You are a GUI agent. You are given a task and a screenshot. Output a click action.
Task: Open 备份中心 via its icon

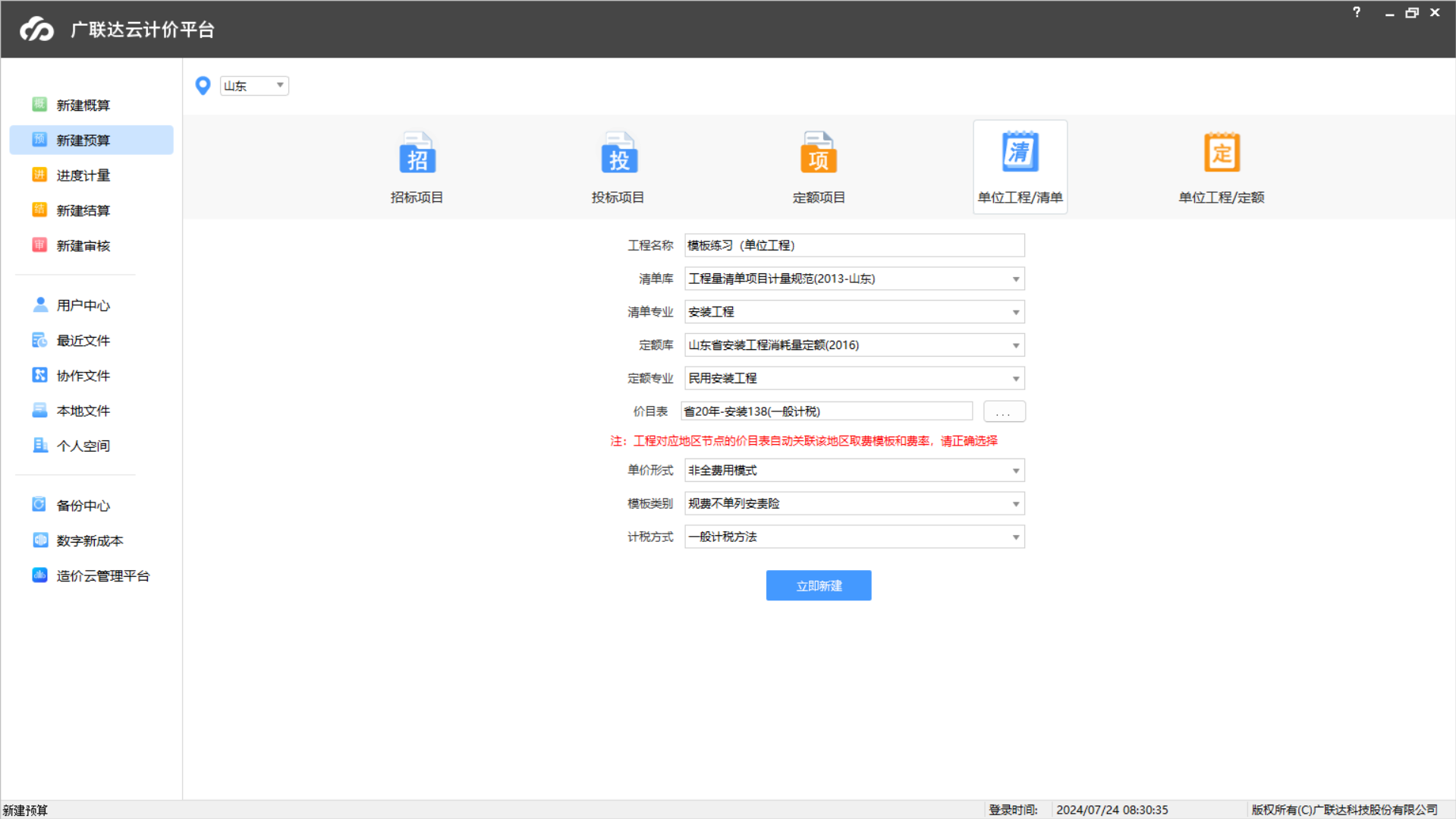coord(39,505)
